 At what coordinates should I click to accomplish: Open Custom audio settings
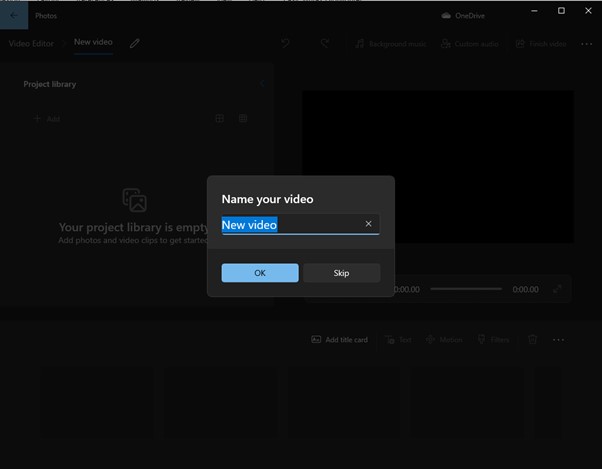[470, 44]
